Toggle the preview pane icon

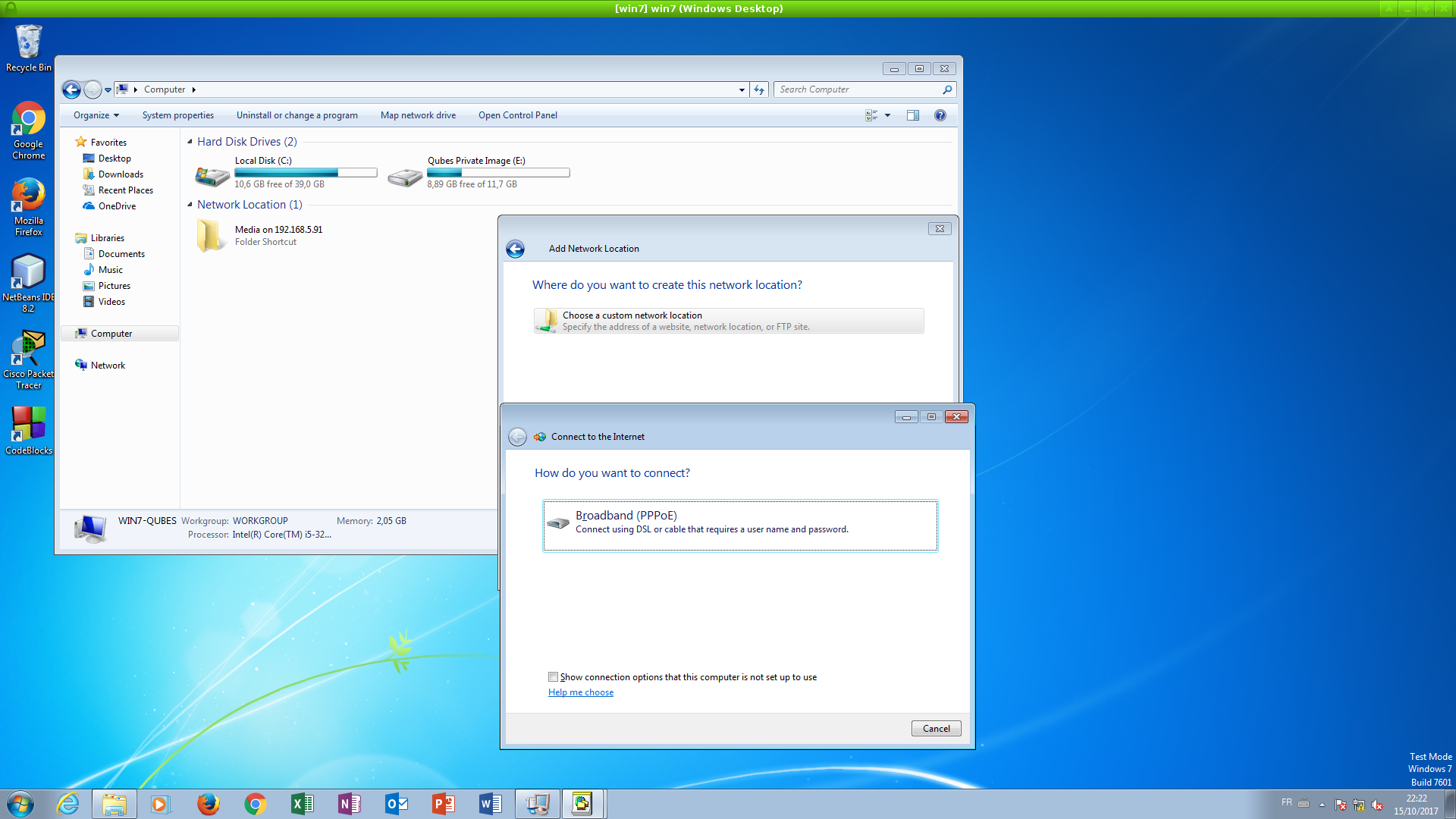tap(913, 115)
